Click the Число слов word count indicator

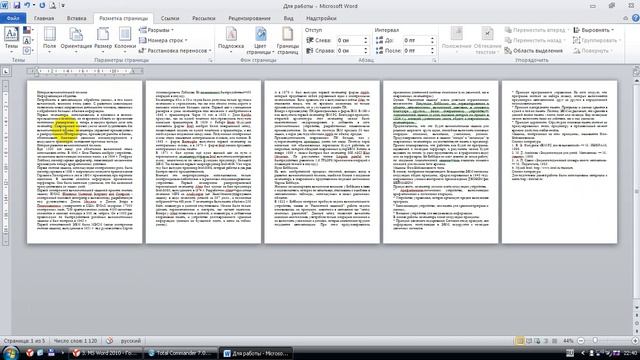[76, 340]
